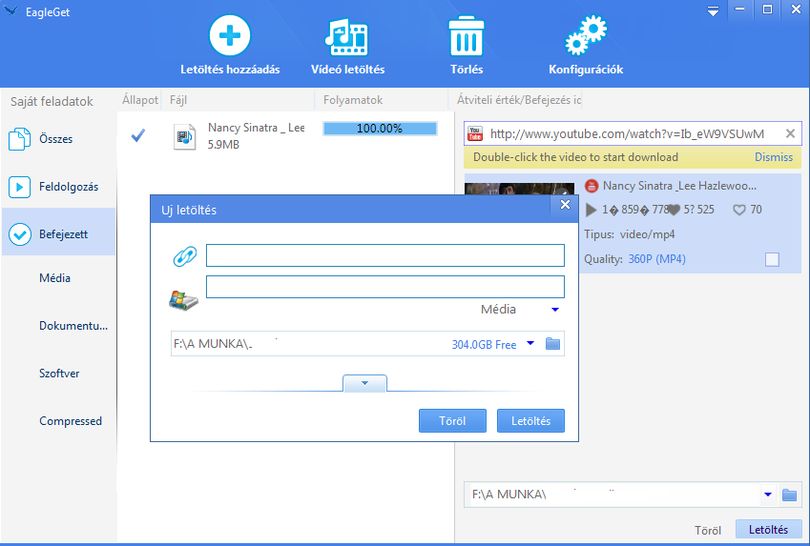Click the folder icon in the dialog path row

[x=553, y=344]
